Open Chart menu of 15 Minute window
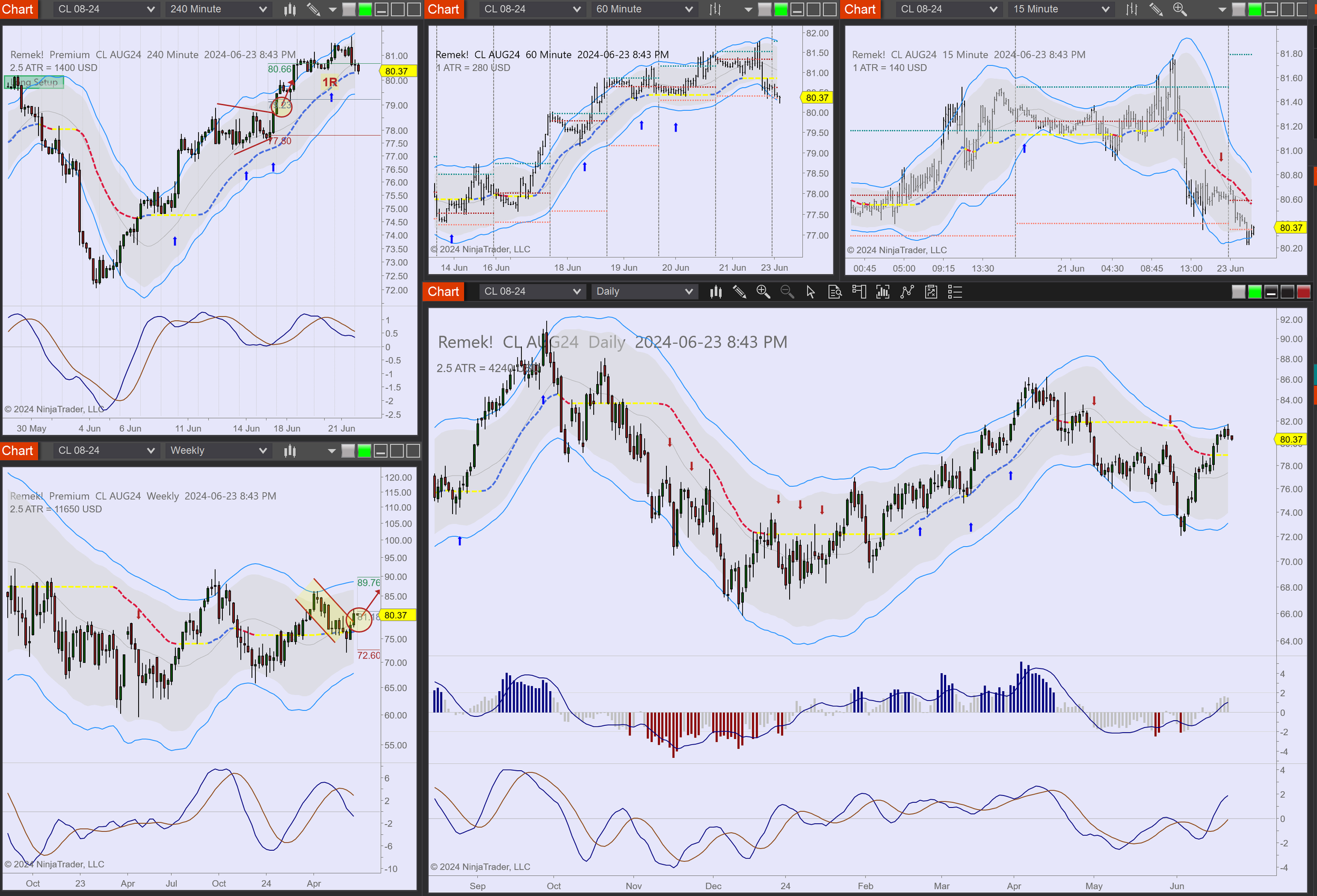 [860, 9]
